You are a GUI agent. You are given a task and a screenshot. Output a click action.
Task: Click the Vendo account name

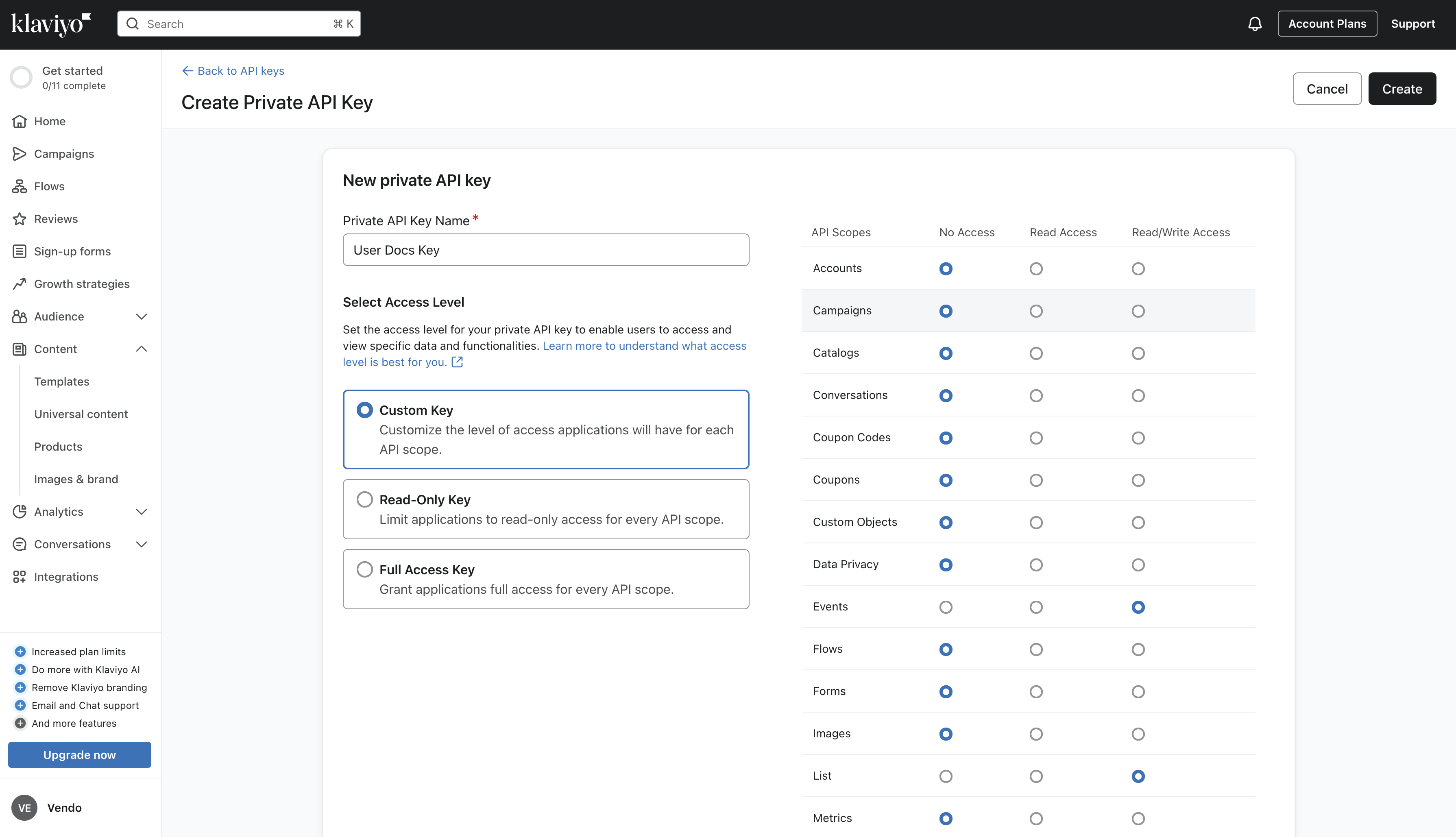(64, 808)
